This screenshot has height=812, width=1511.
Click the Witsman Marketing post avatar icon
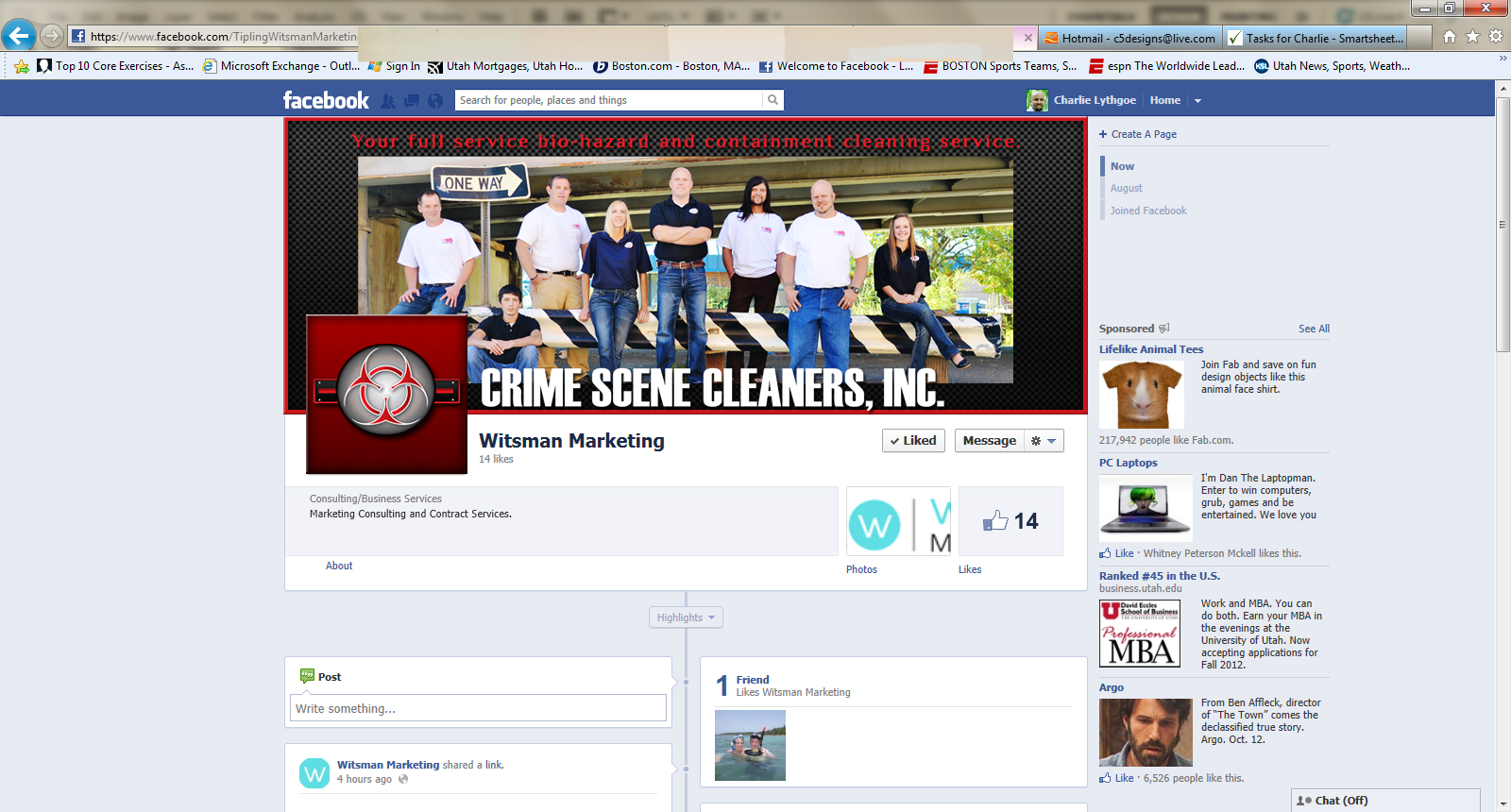click(x=314, y=772)
